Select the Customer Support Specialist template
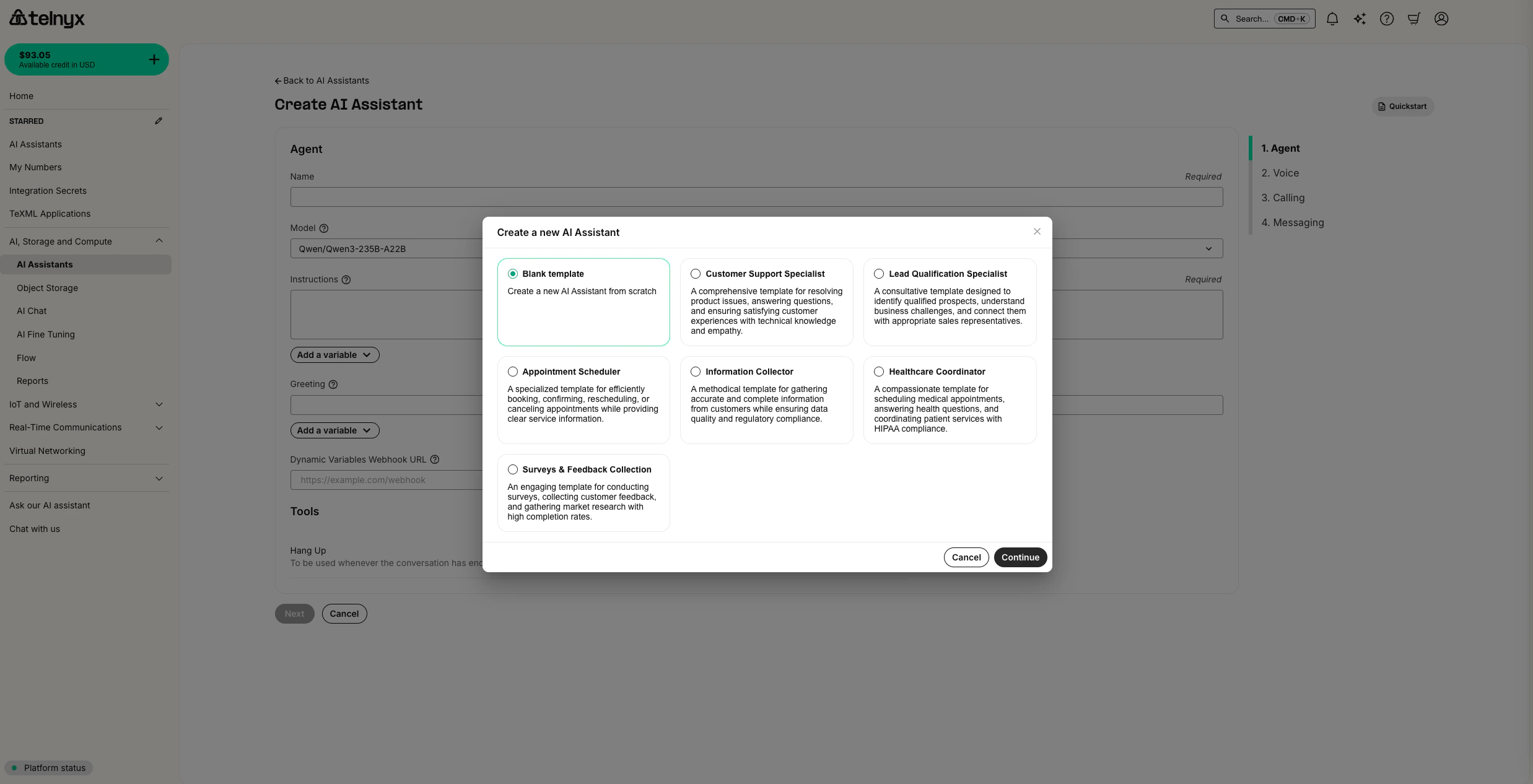This screenshot has width=1533, height=784. 695,274
